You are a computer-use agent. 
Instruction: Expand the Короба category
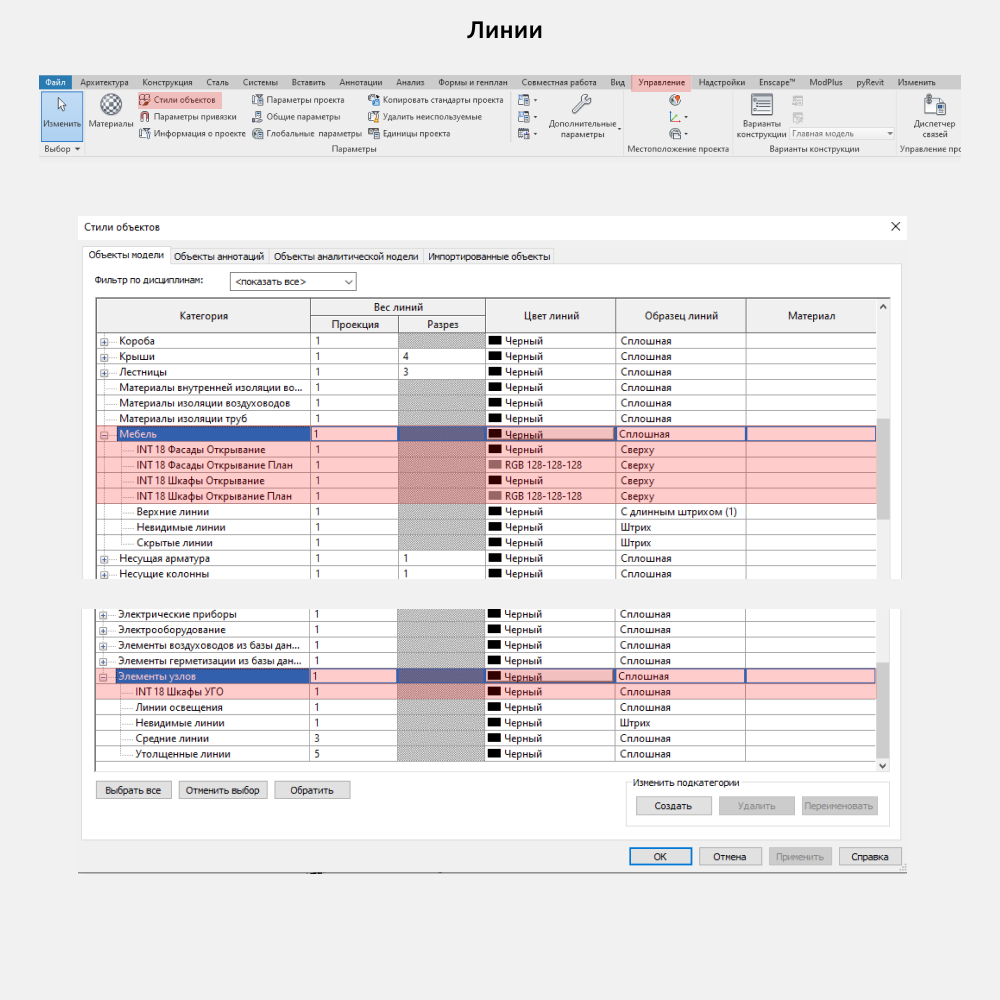coord(104,342)
